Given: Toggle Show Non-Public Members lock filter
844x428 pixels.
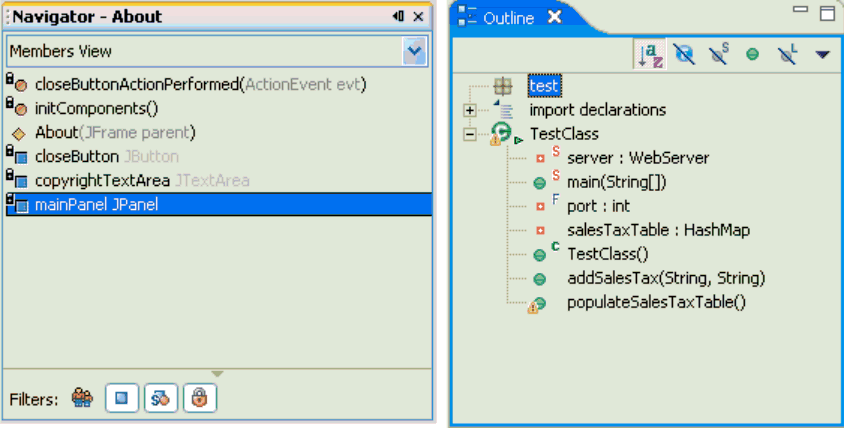Looking at the screenshot, I should pyautogui.click(x=199, y=398).
